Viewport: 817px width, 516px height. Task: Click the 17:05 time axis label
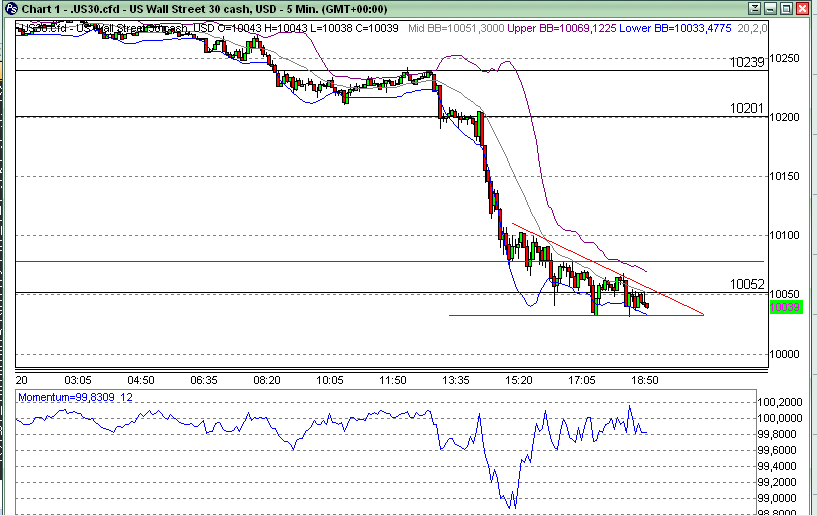581,380
